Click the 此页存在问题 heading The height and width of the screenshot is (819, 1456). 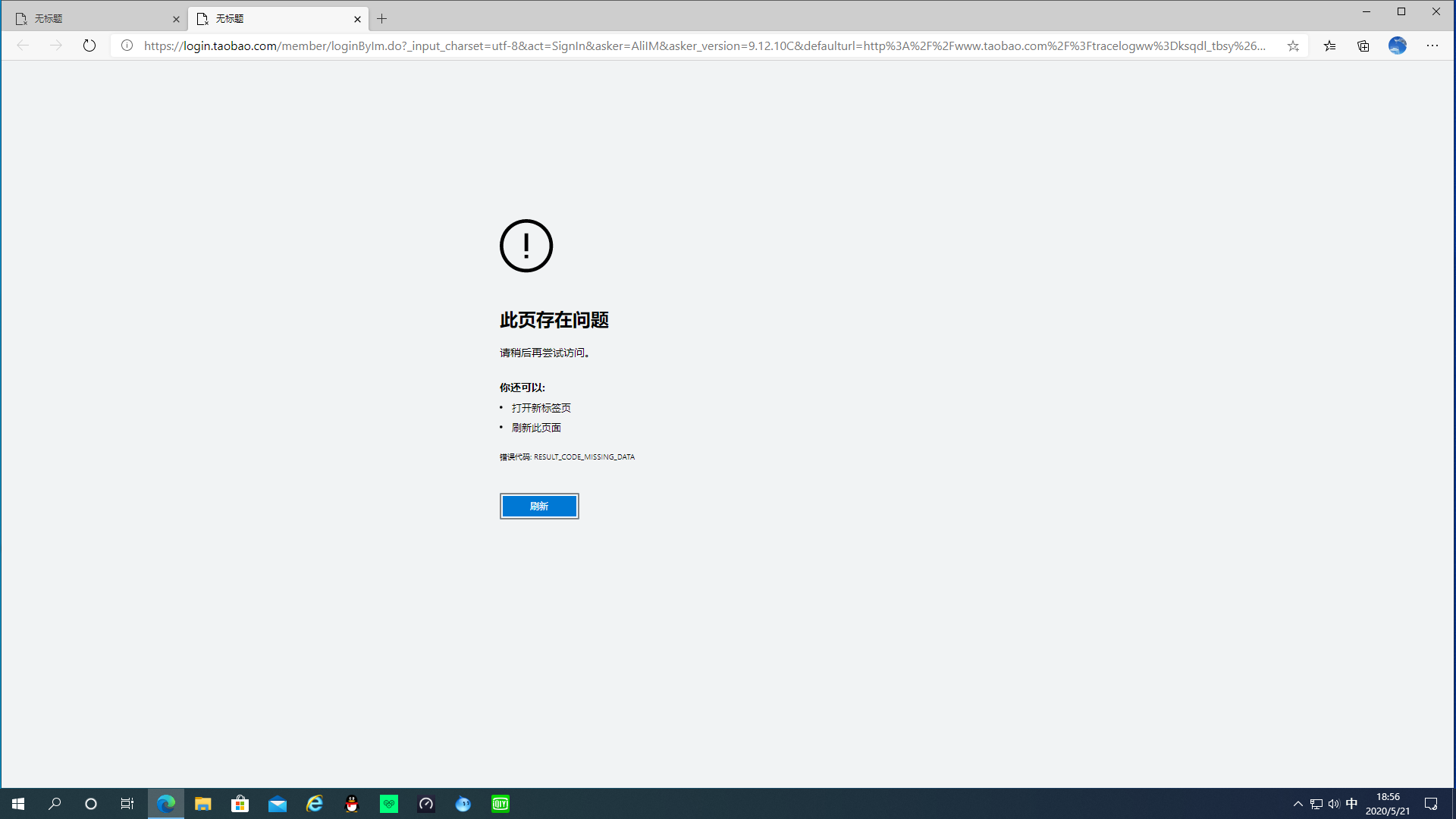point(554,320)
